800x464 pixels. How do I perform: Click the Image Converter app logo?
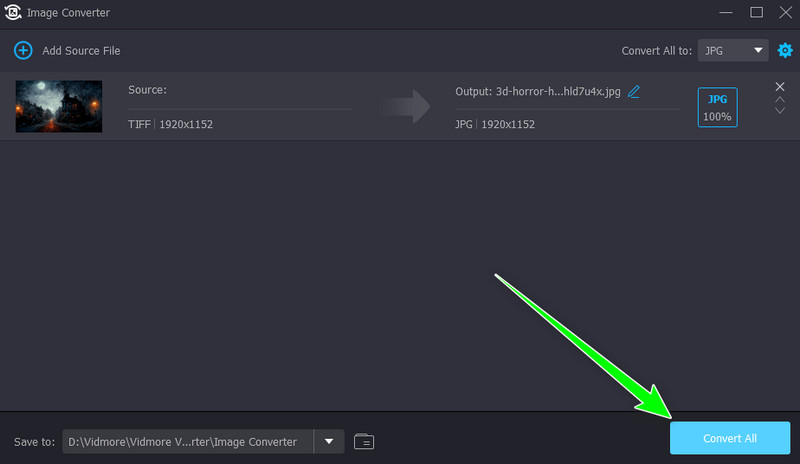pyautogui.click(x=12, y=12)
